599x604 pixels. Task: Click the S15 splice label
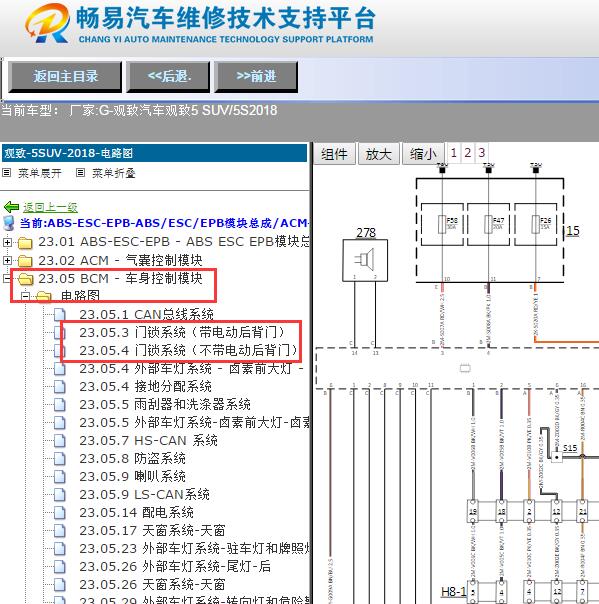[570, 448]
